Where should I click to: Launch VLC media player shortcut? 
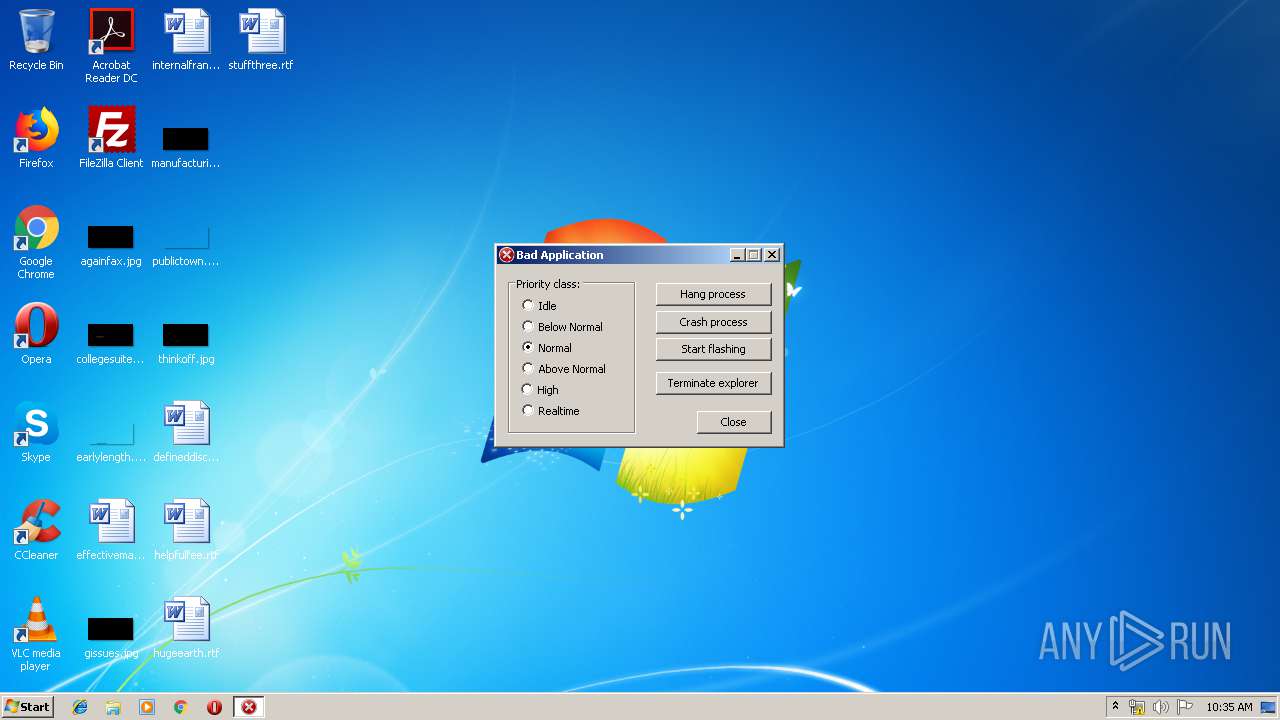point(36,634)
